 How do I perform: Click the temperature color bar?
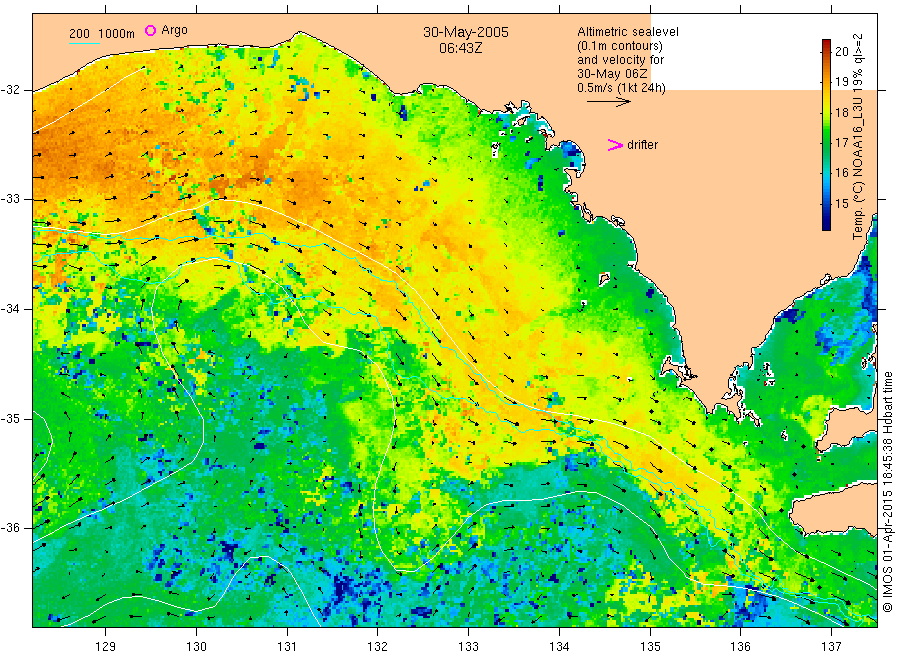click(826, 135)
